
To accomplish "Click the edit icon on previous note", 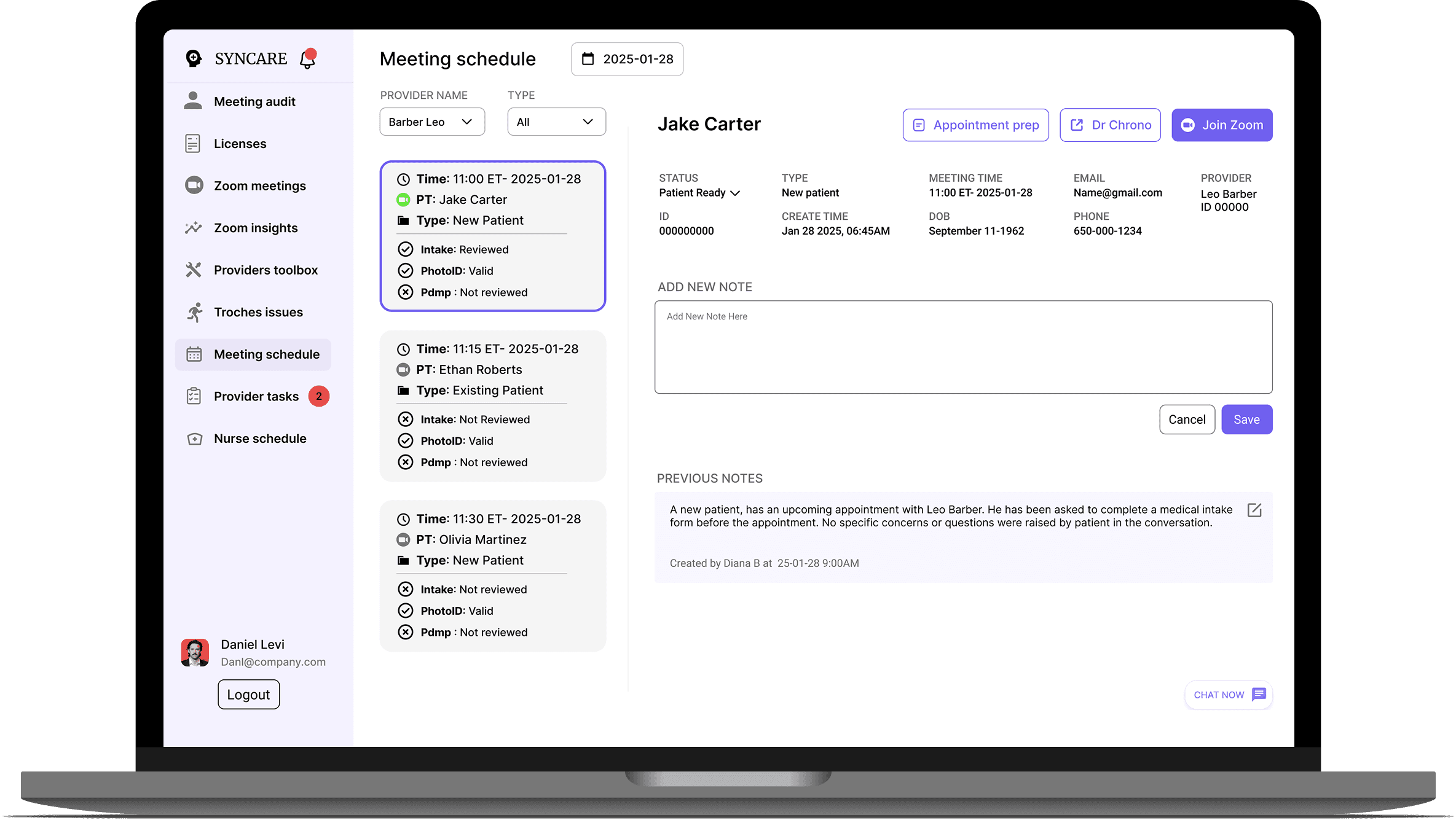I will [x=1254, y=510].
